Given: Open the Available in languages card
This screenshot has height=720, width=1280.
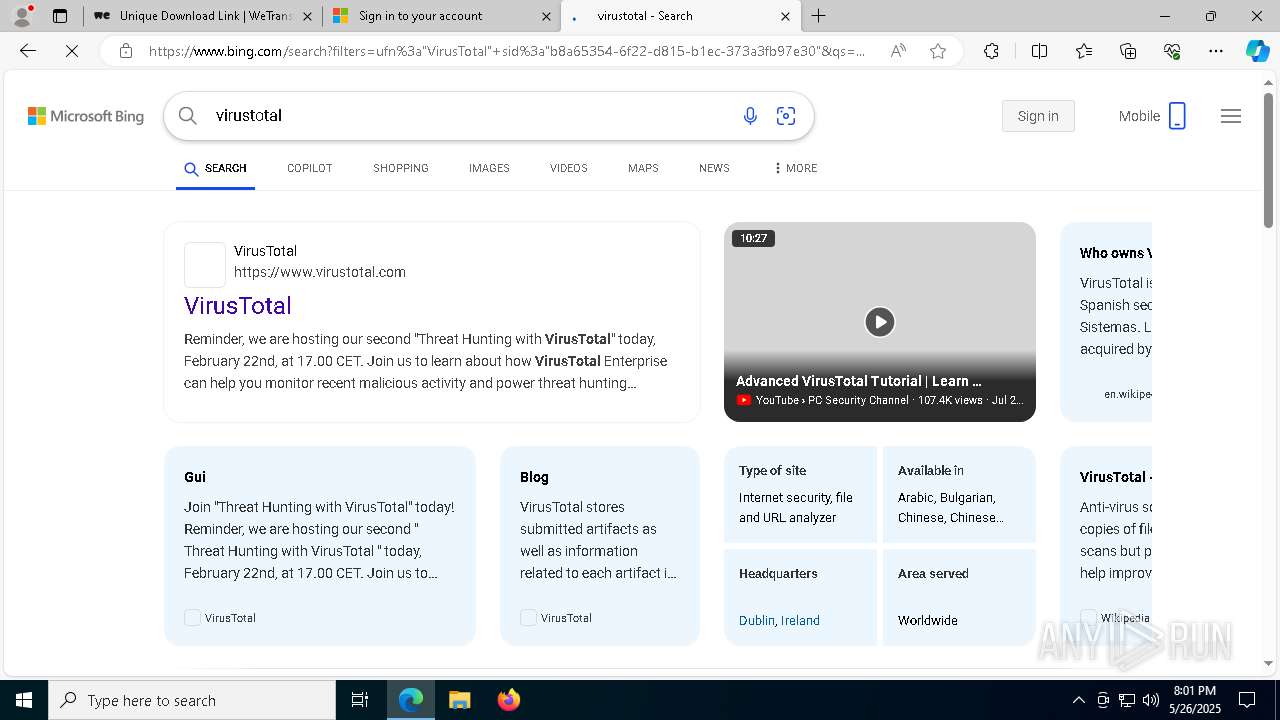Looking at the screenshot, I should [959, 494].
